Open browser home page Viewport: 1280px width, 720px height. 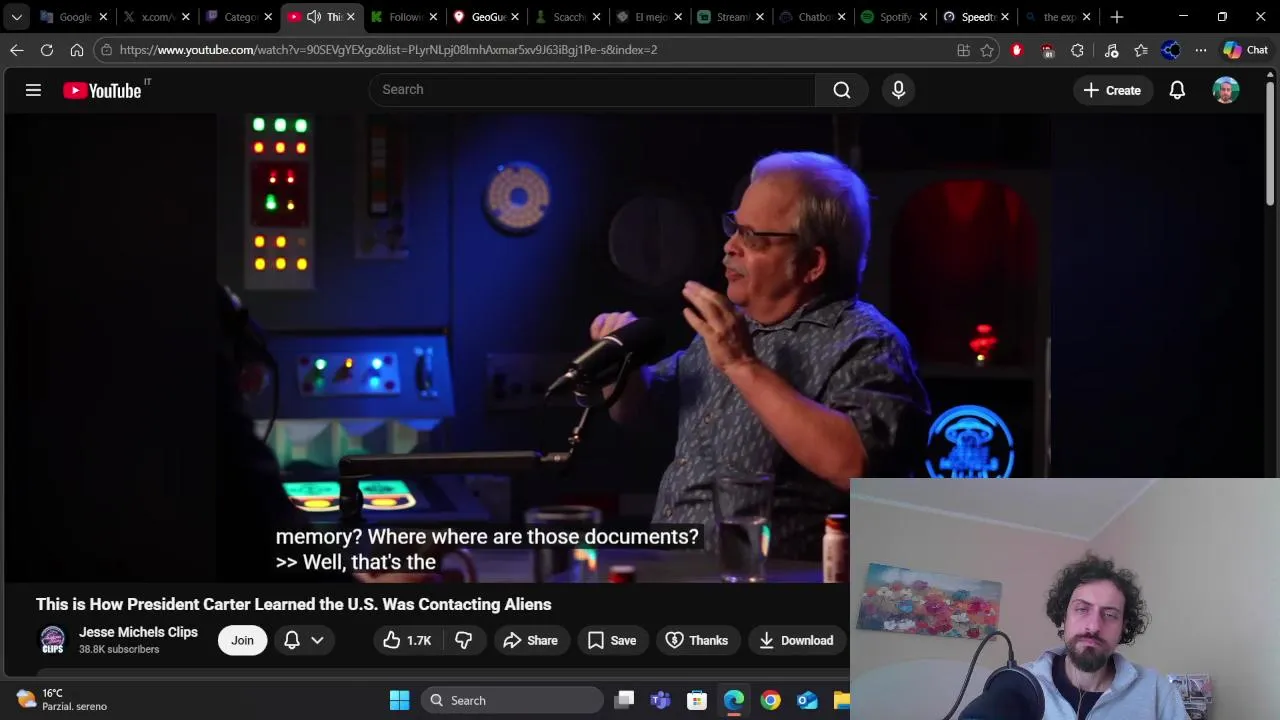coord(77,50)
